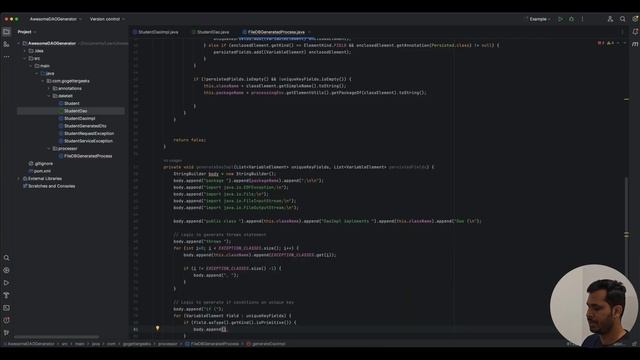Click processor breadcrumb in navigation bar

click(x=167, y=344)
